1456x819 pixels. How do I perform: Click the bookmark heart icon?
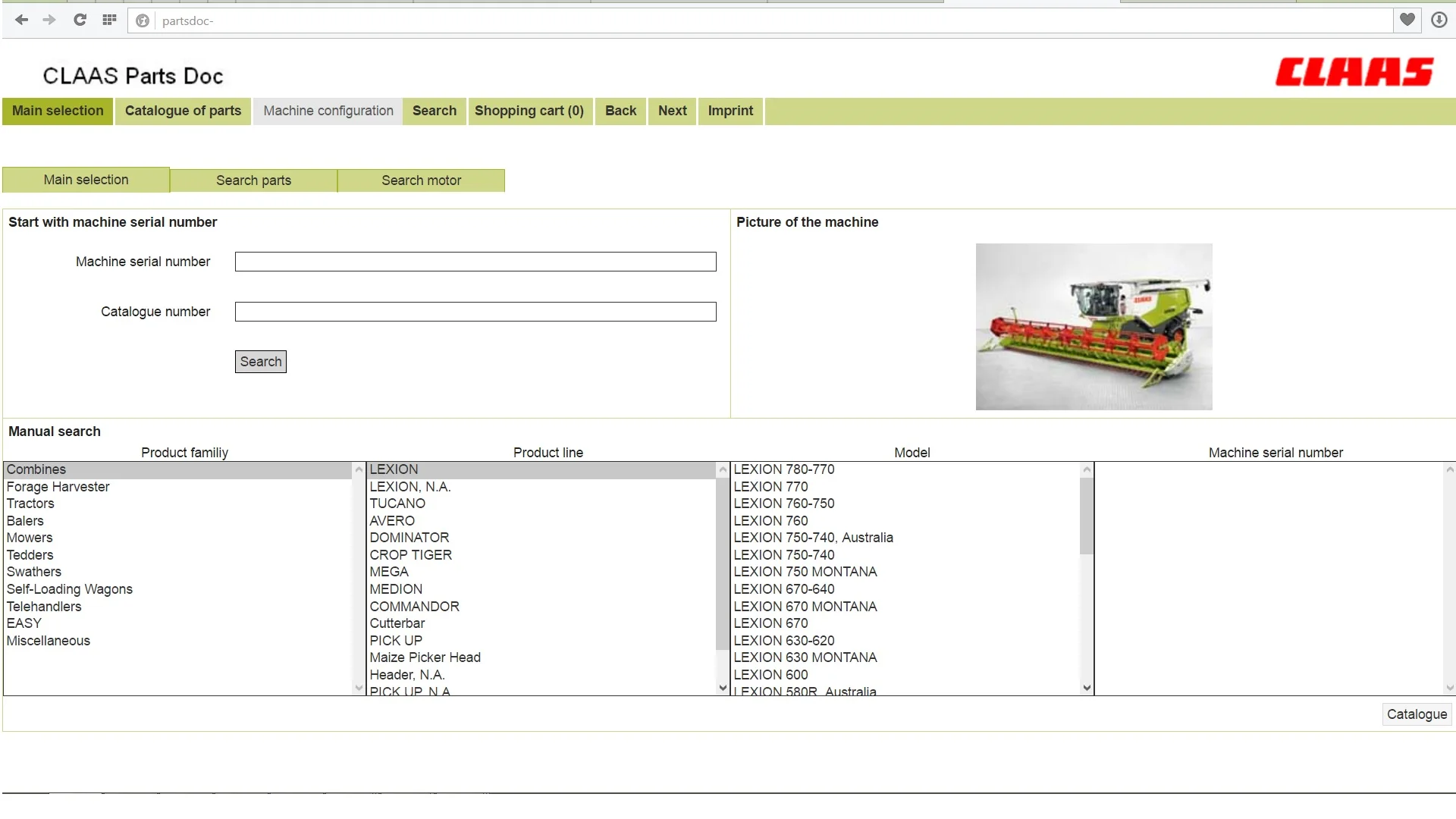click(1407, 20)
